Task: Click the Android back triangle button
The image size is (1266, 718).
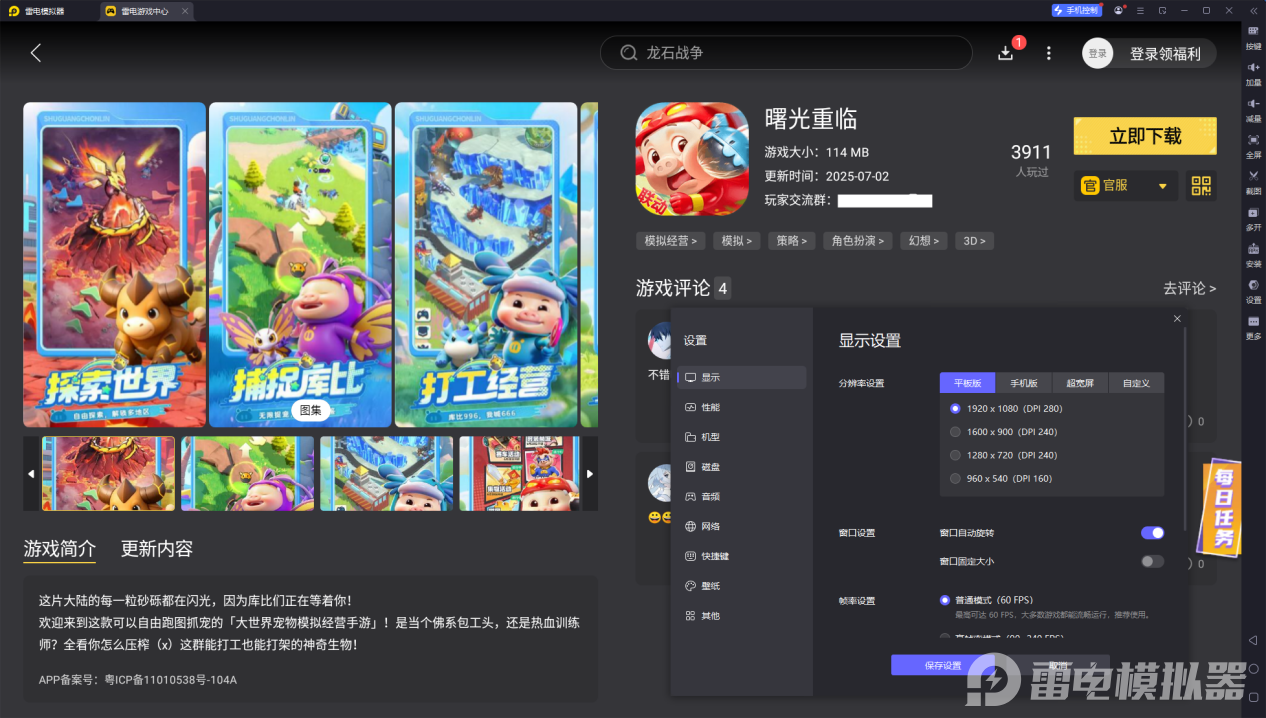Action: tap(1253, 640)
